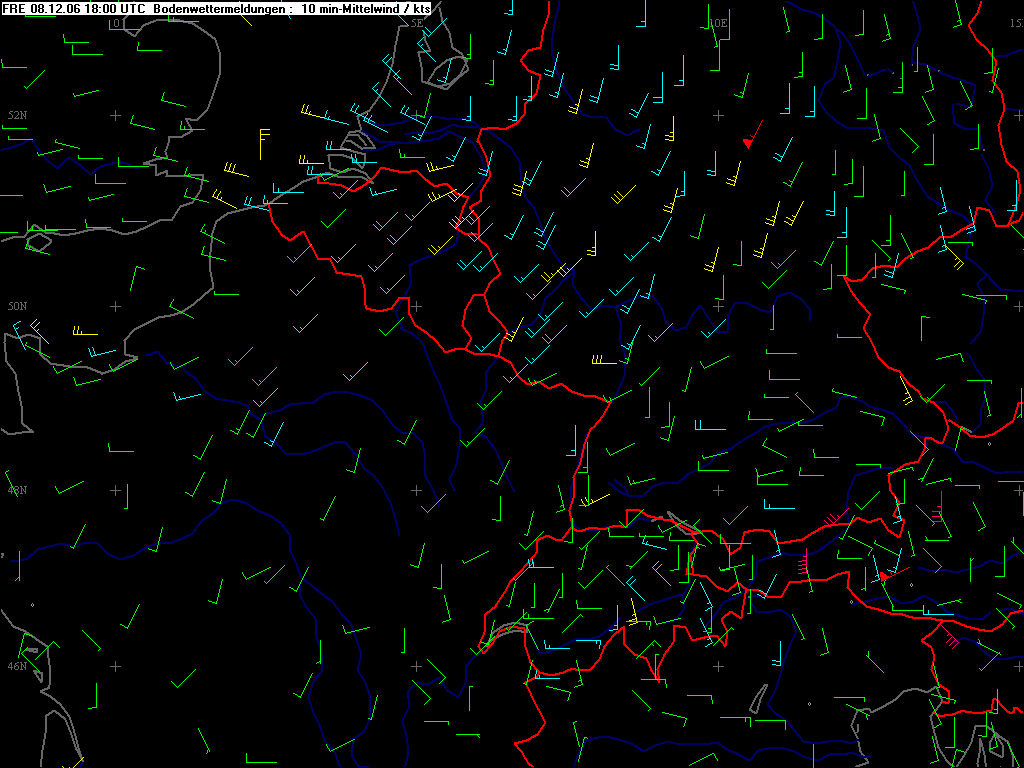Select the grid cross at 52N and 10E

tap(718, 116)
